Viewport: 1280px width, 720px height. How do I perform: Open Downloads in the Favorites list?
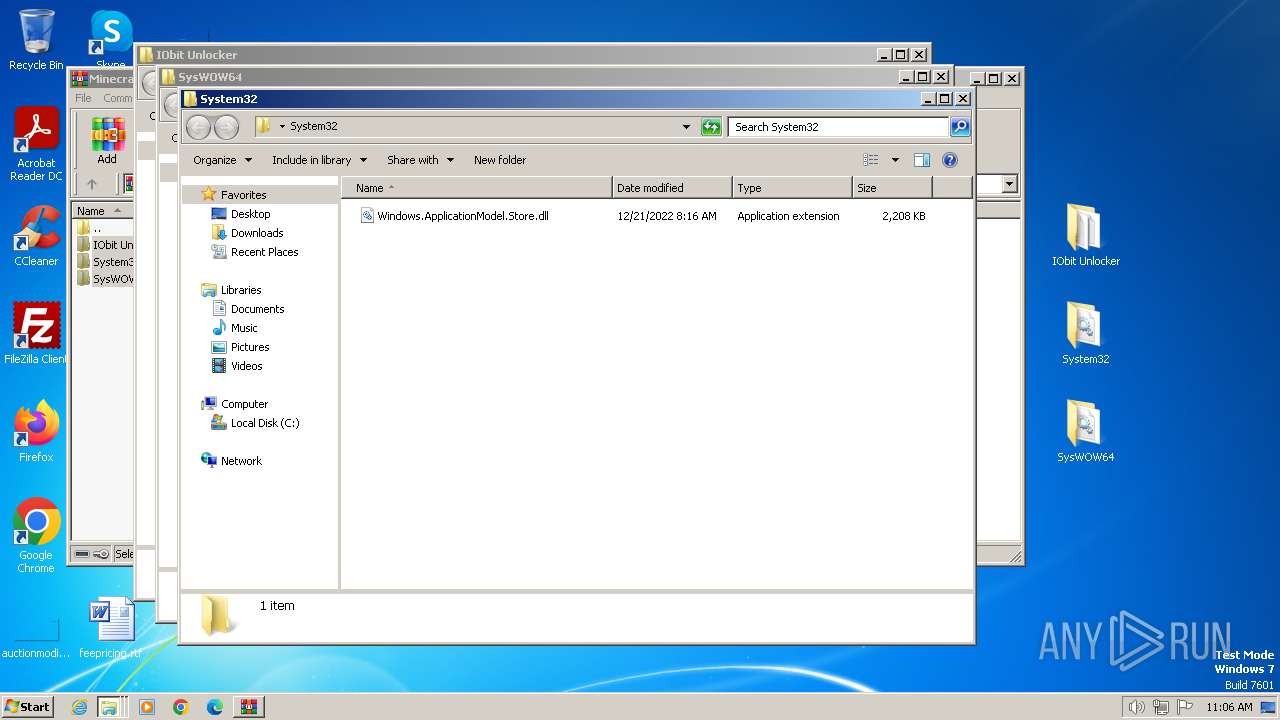pyautogui.click(x=257, y=233)
